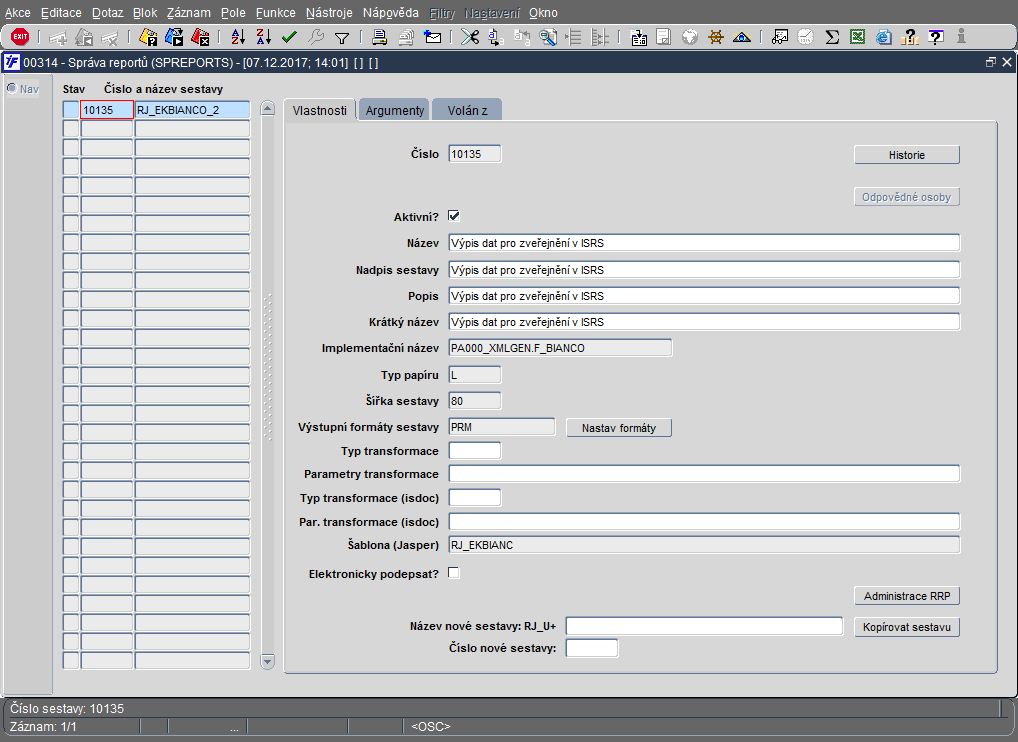
Task: Click the Internet Explorer browser icon
Action: click(884, 37)
